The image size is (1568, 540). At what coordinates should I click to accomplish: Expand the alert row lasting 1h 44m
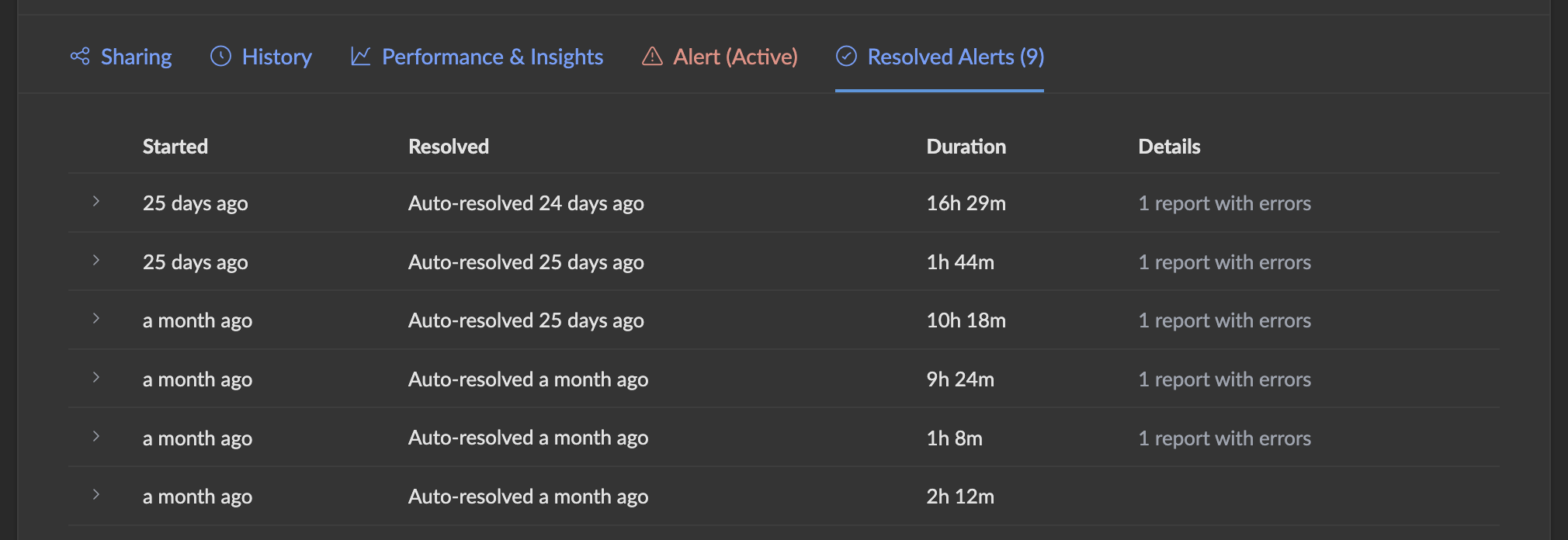click(x=96, y=260)
